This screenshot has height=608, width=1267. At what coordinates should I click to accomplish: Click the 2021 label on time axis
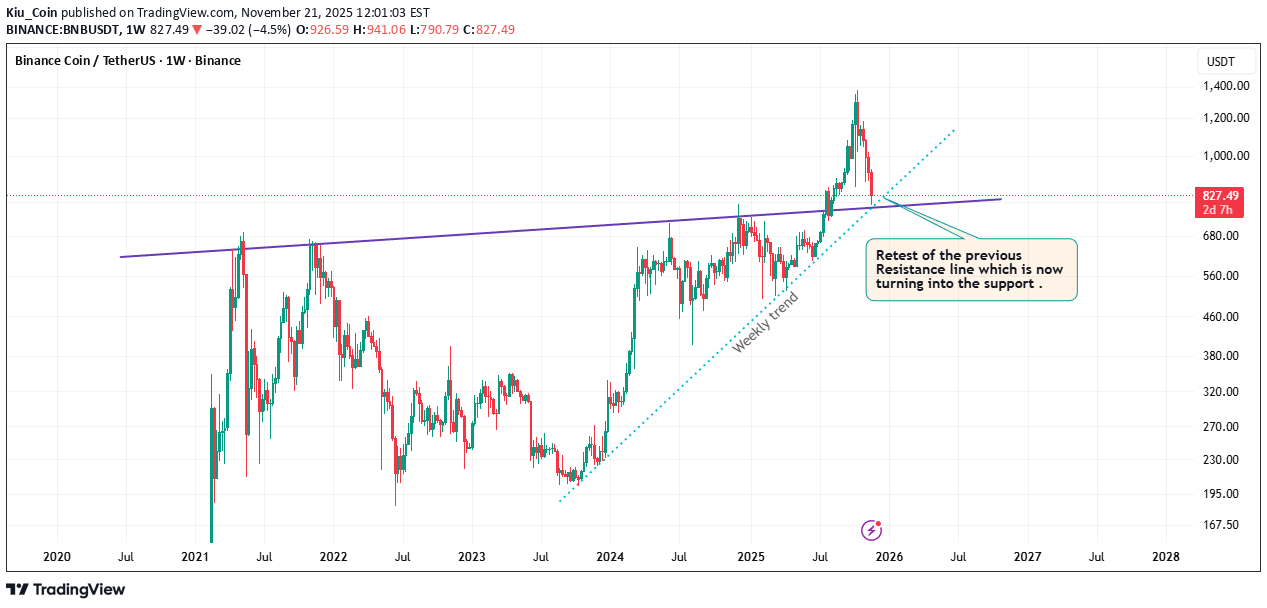(x=195, y=556)
